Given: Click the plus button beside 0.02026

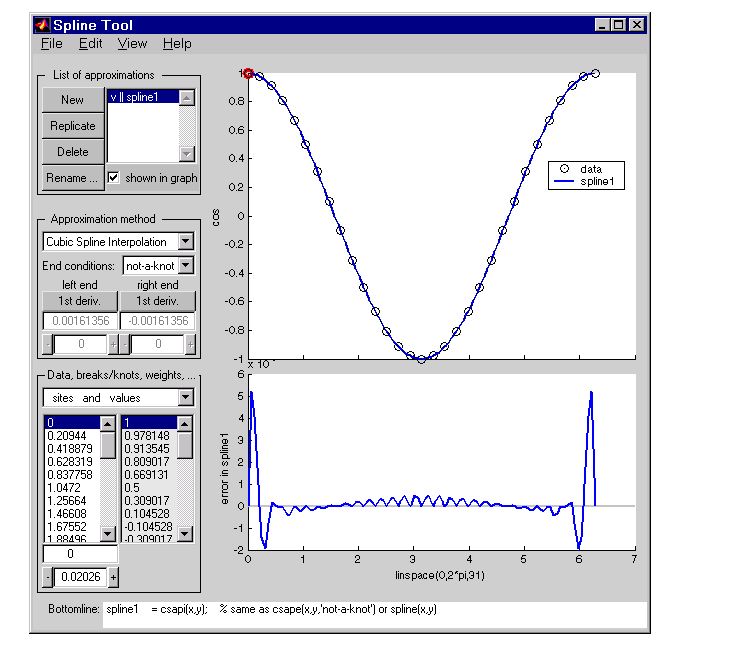Looking at the screenshot, I should (113, 577).
